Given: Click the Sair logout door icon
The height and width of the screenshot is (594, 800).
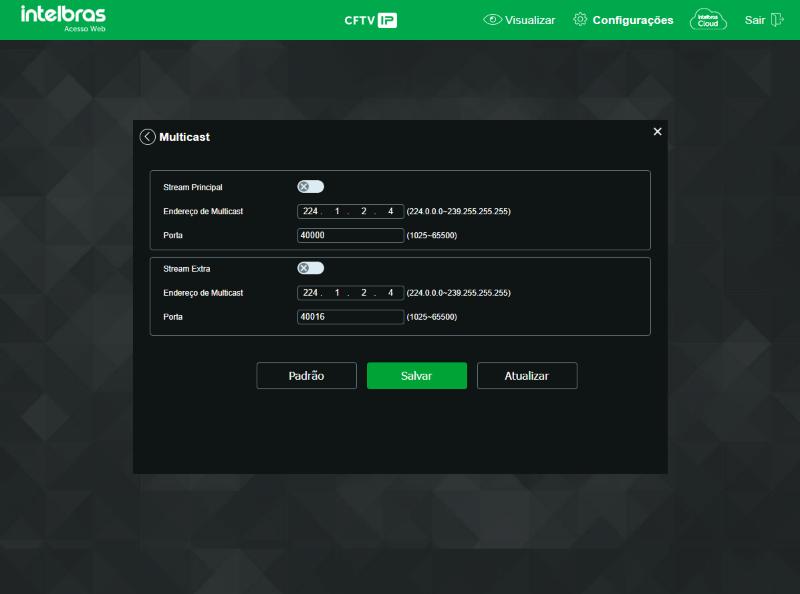Looking at the screenshot, I should (x=777, y=20).
